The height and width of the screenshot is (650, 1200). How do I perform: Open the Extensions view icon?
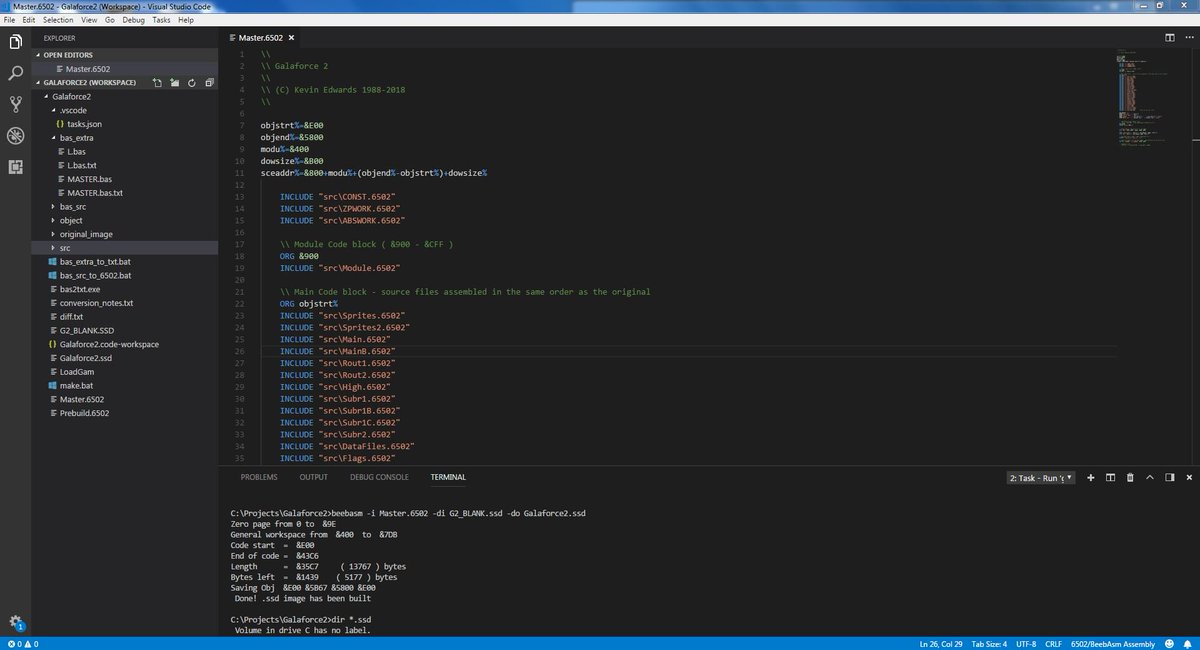pos(15,167)
